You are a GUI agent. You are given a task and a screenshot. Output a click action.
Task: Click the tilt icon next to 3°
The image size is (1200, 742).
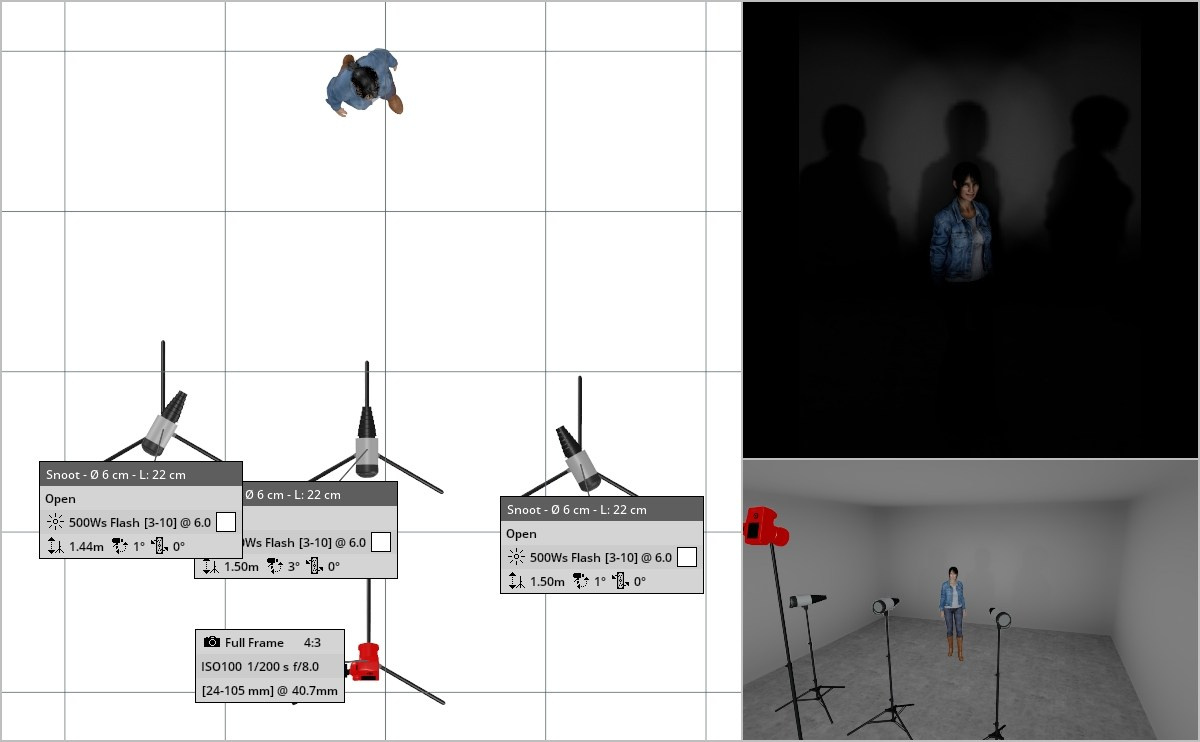pos(275,567)
